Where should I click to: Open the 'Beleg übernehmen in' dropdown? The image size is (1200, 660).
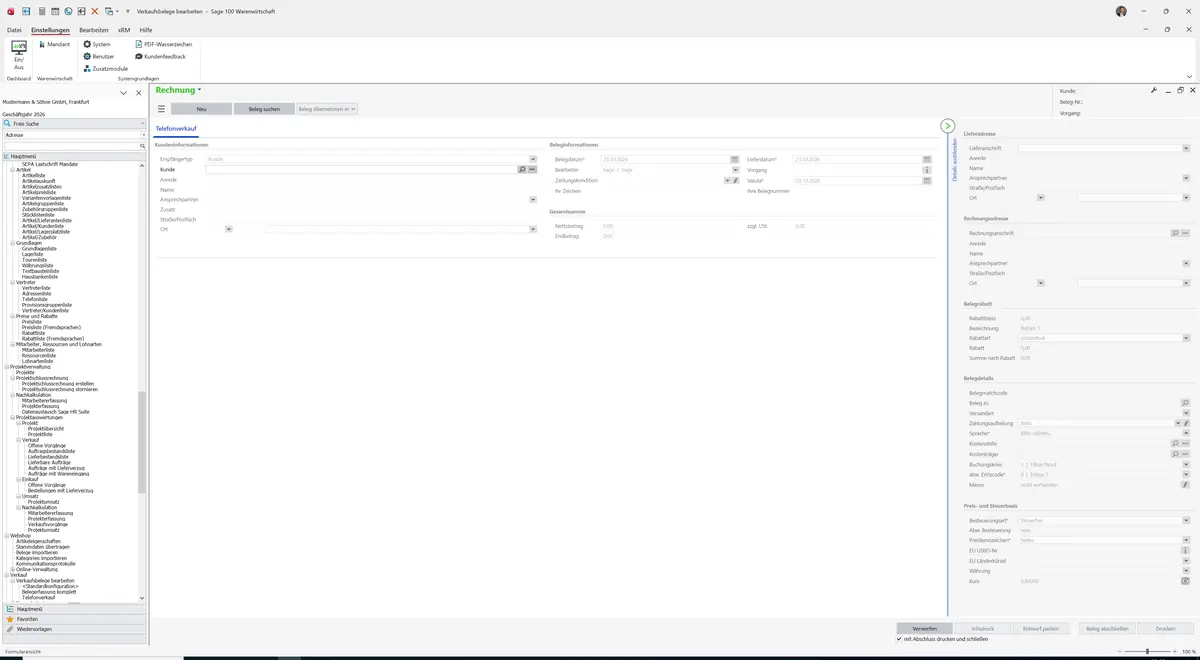327,108
